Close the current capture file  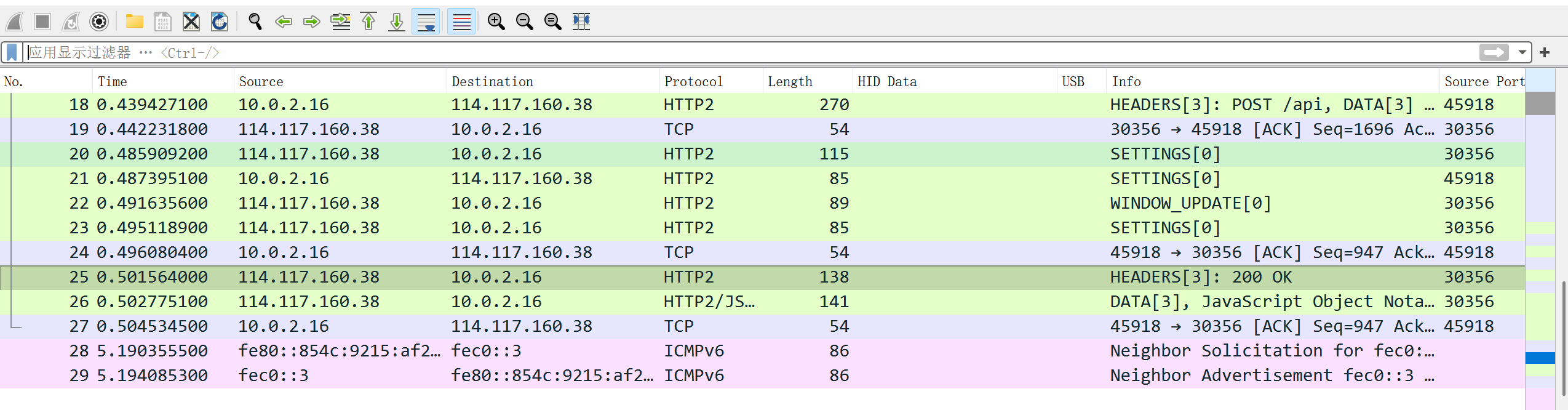click(191, 22)
